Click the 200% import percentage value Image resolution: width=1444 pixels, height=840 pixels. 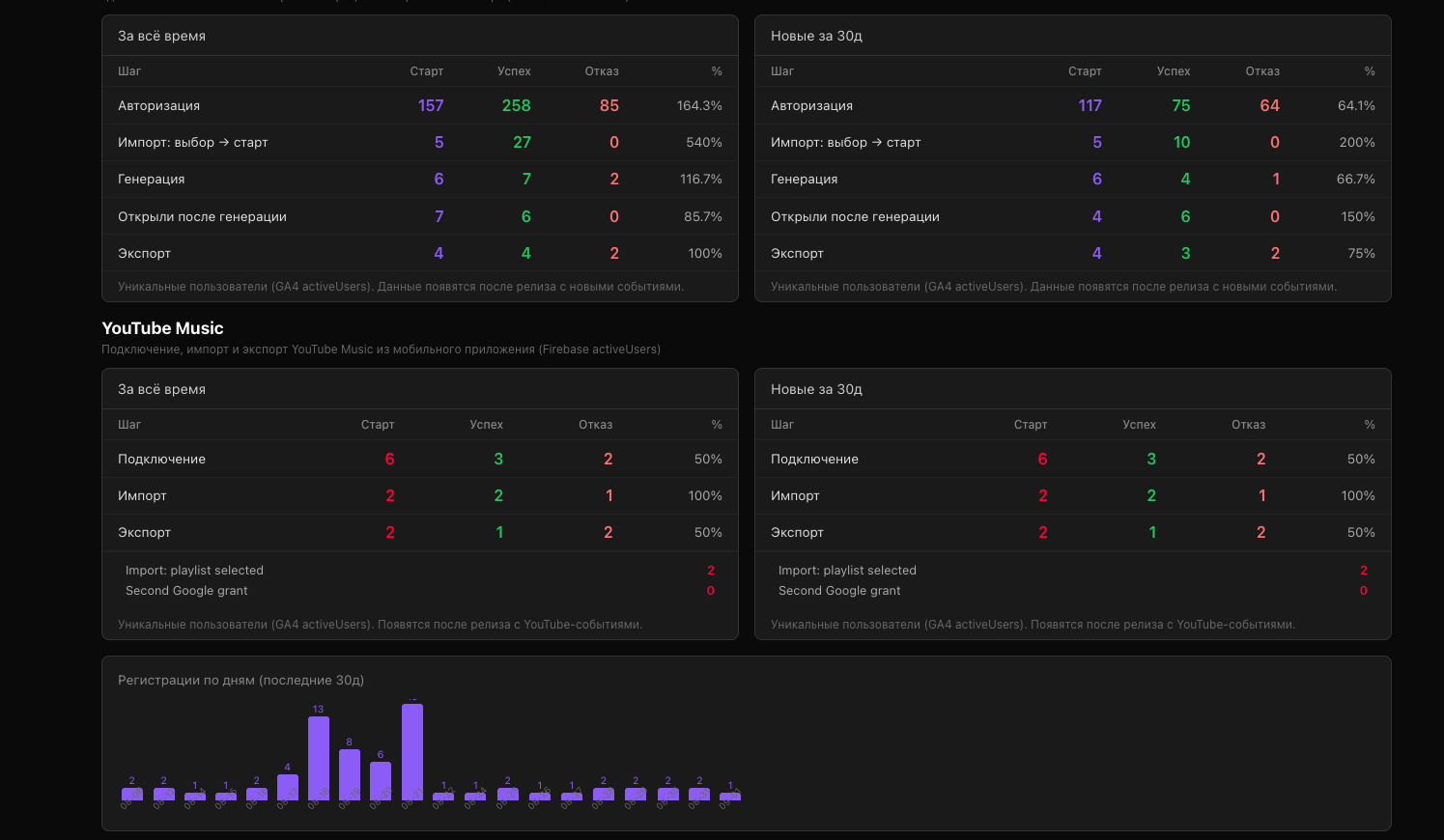(1357, 142)
